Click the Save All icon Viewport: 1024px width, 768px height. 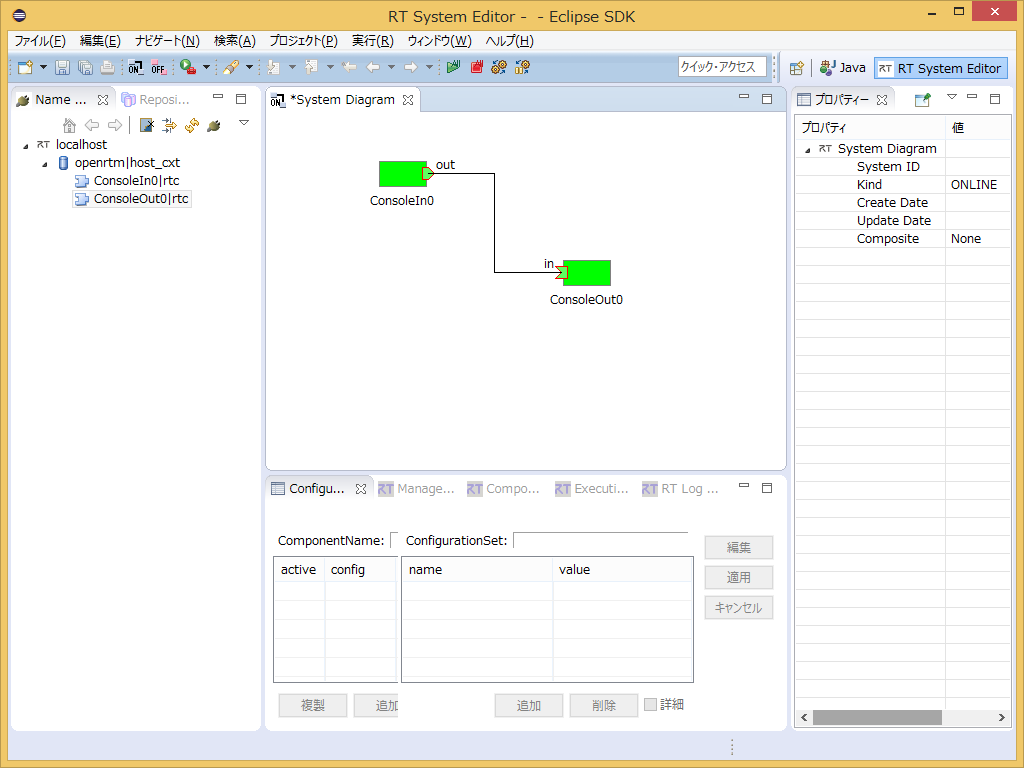pyautogui.click(x=85, y=67)
